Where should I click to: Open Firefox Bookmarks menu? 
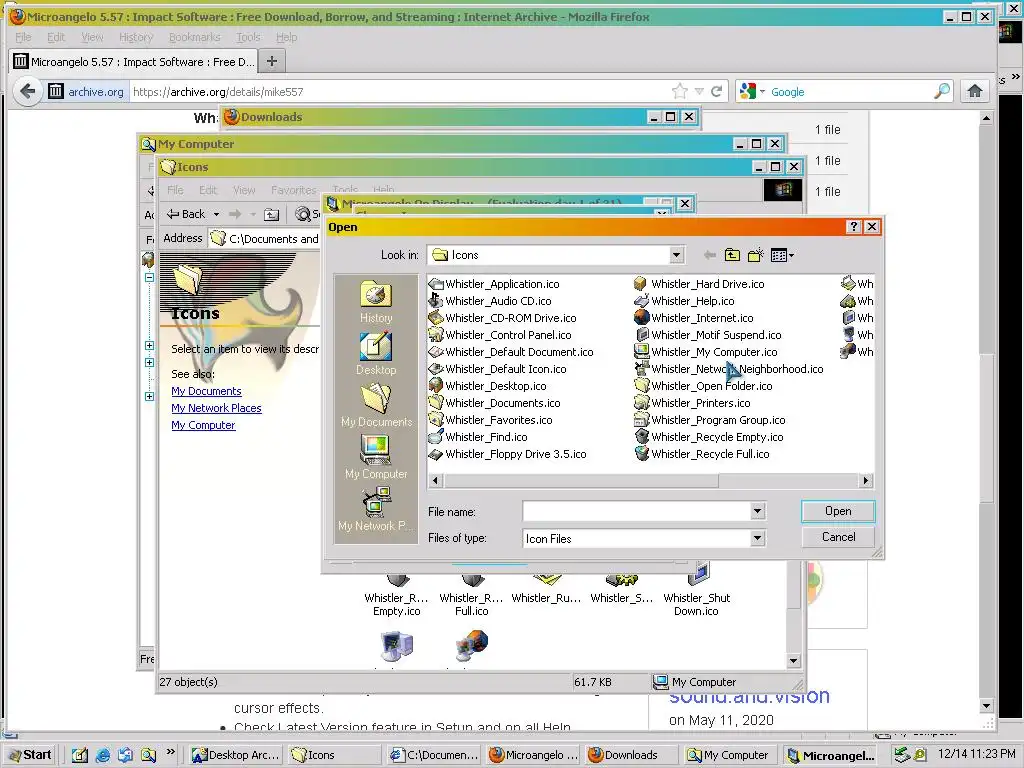pyautogui.click(x=195, y=37)
